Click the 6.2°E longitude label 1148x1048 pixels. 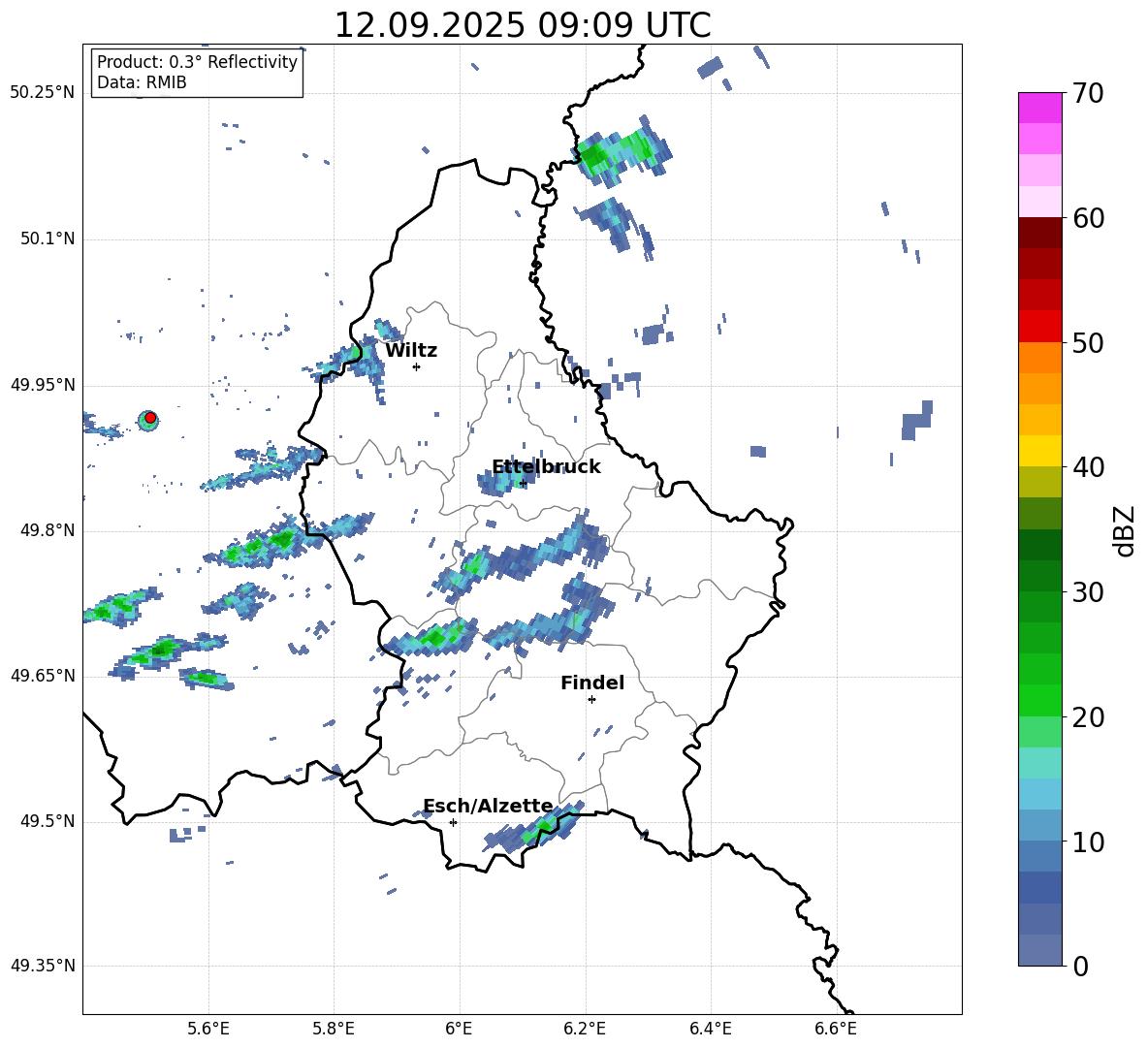[x=585, y=1030]
